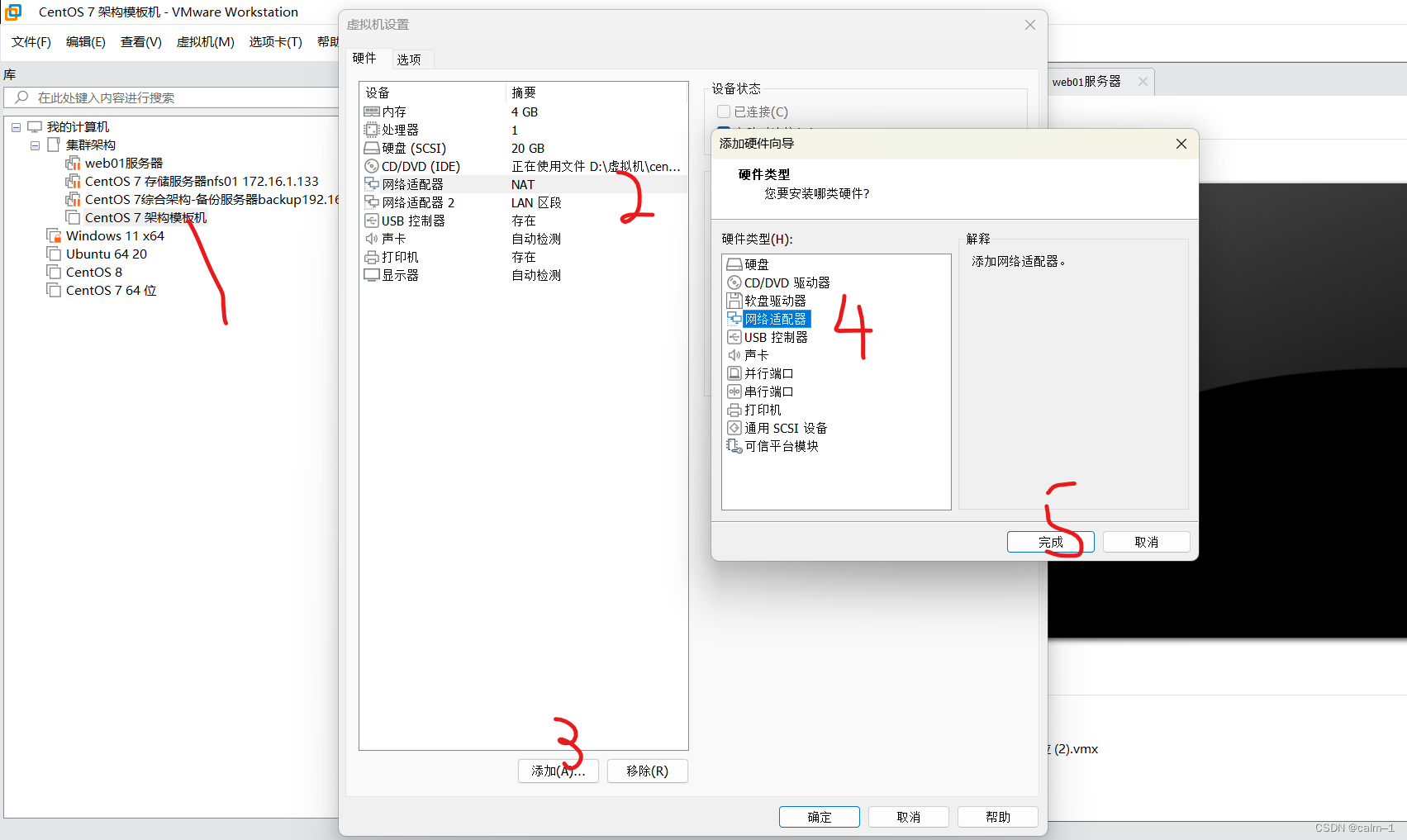Click the VMware Workstation title bar logo
This screenshot has height=840, width=1407.
pos(13,12)
